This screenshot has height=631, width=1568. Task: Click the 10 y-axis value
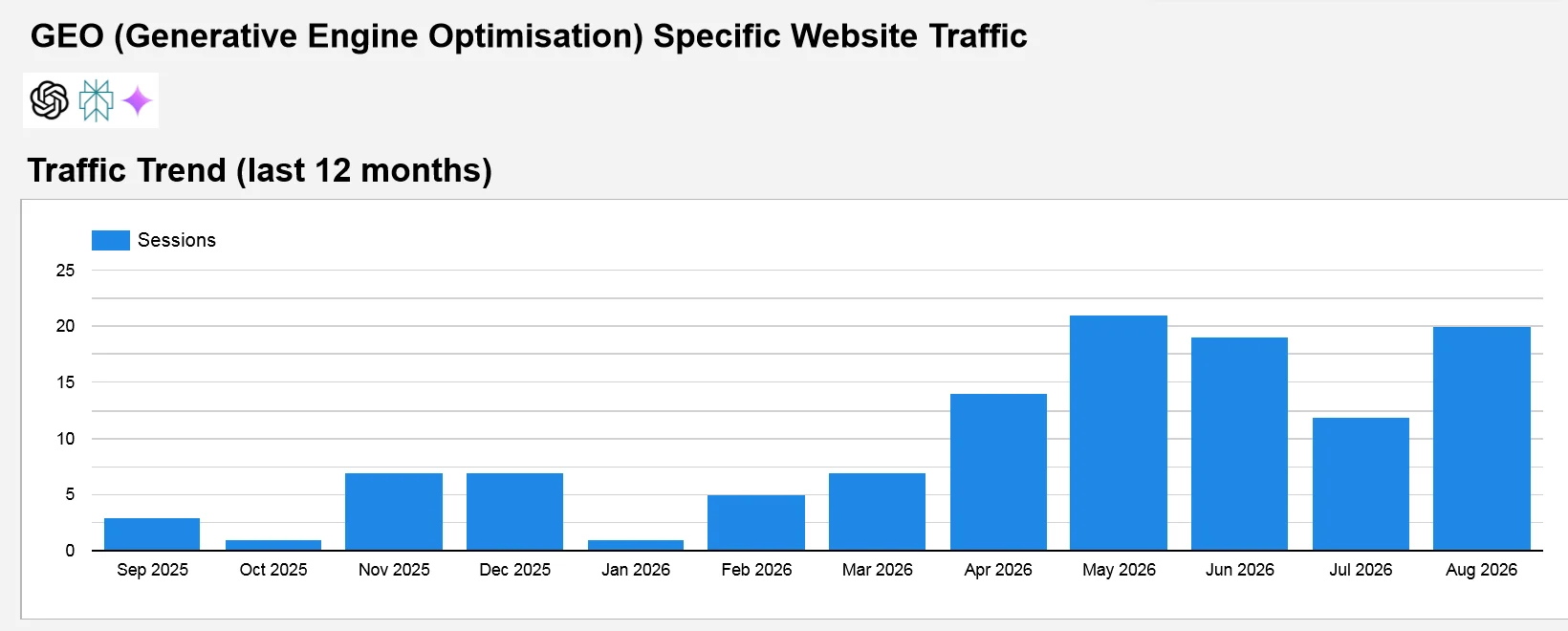coord(65,439)
